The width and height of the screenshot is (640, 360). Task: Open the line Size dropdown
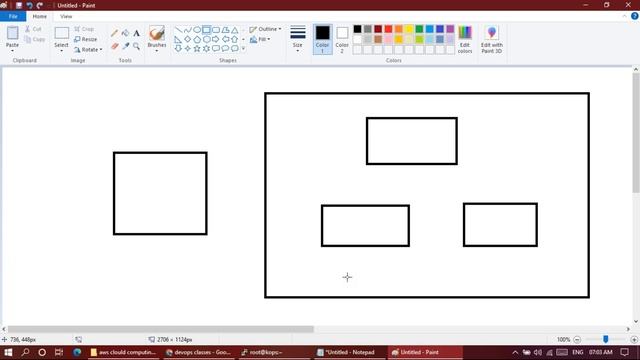pos(298,39)
